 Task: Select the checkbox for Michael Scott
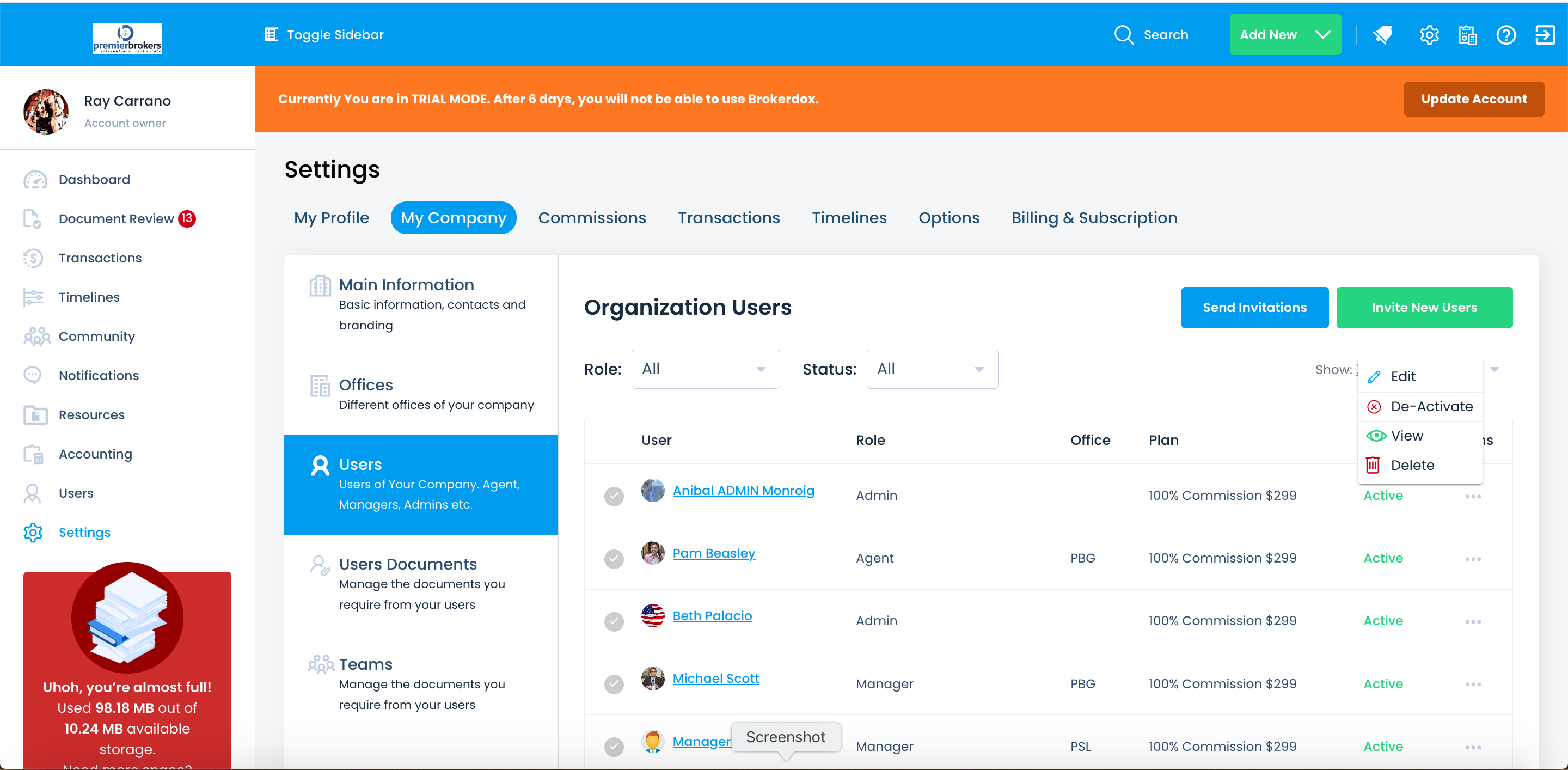(614, 684)
